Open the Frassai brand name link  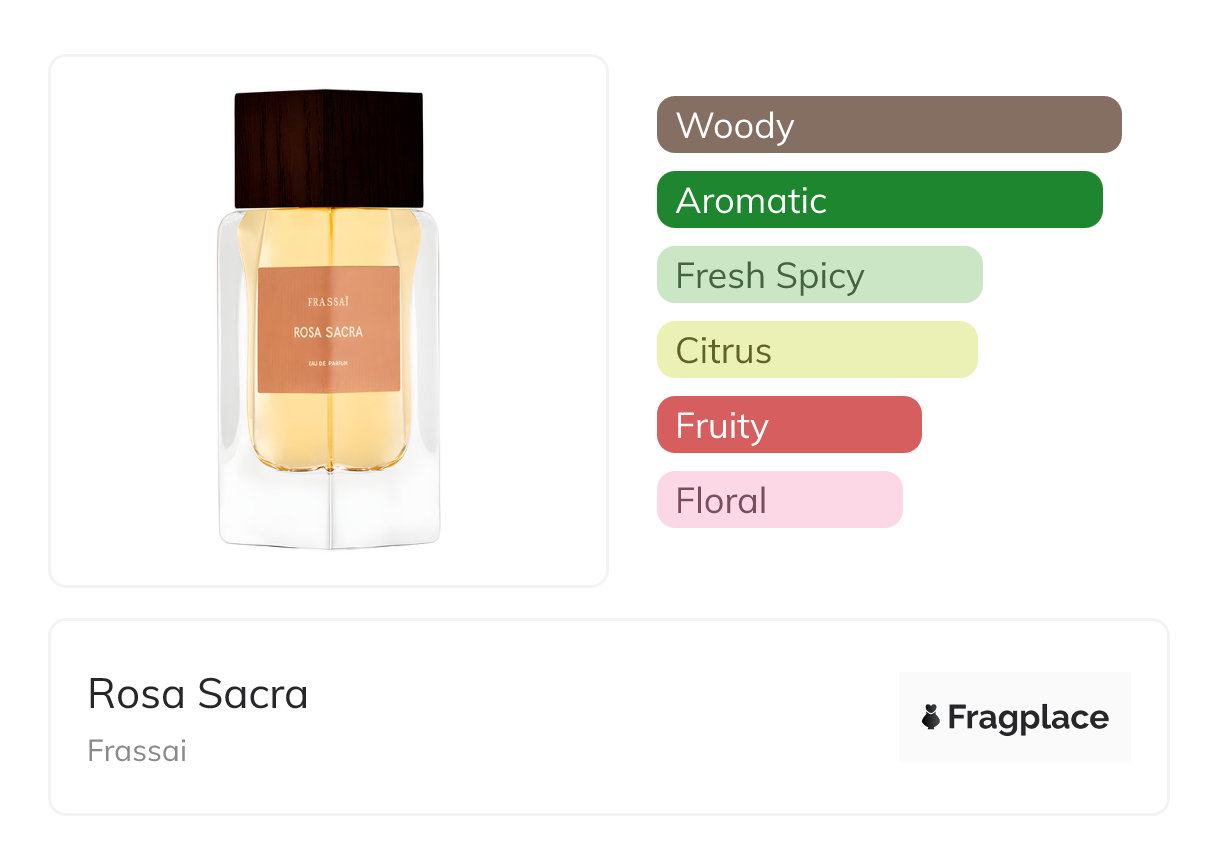137,751
